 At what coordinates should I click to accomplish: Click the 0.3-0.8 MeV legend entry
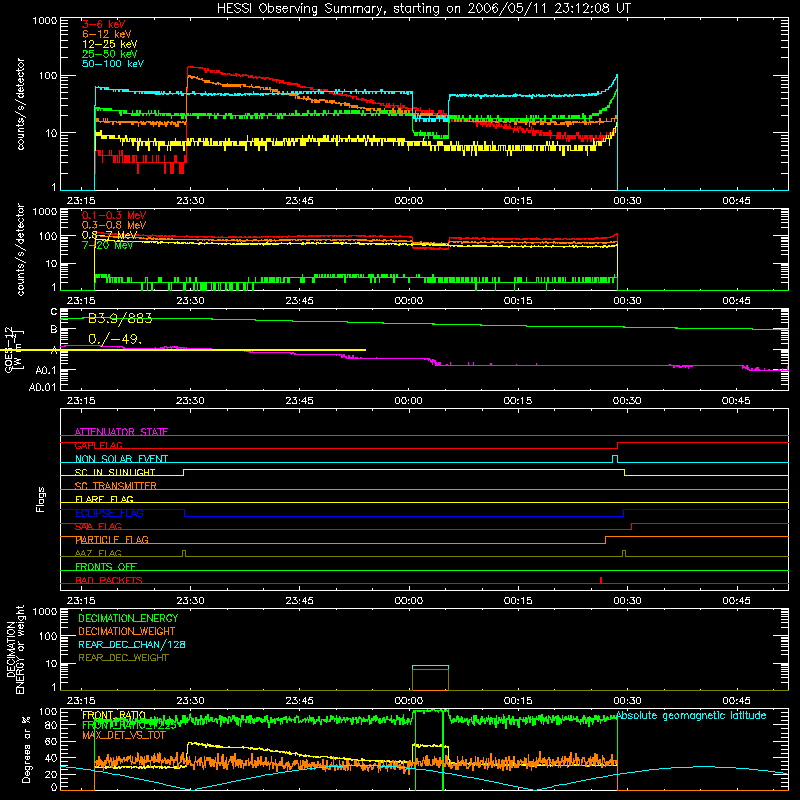114,225
